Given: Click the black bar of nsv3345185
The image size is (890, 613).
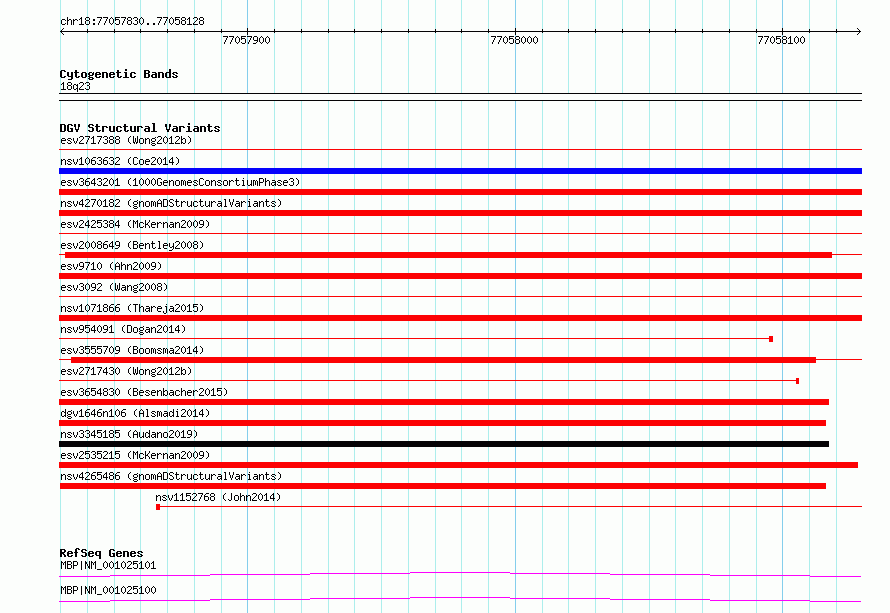Looking at the screenshot, I should click(444, 444).
